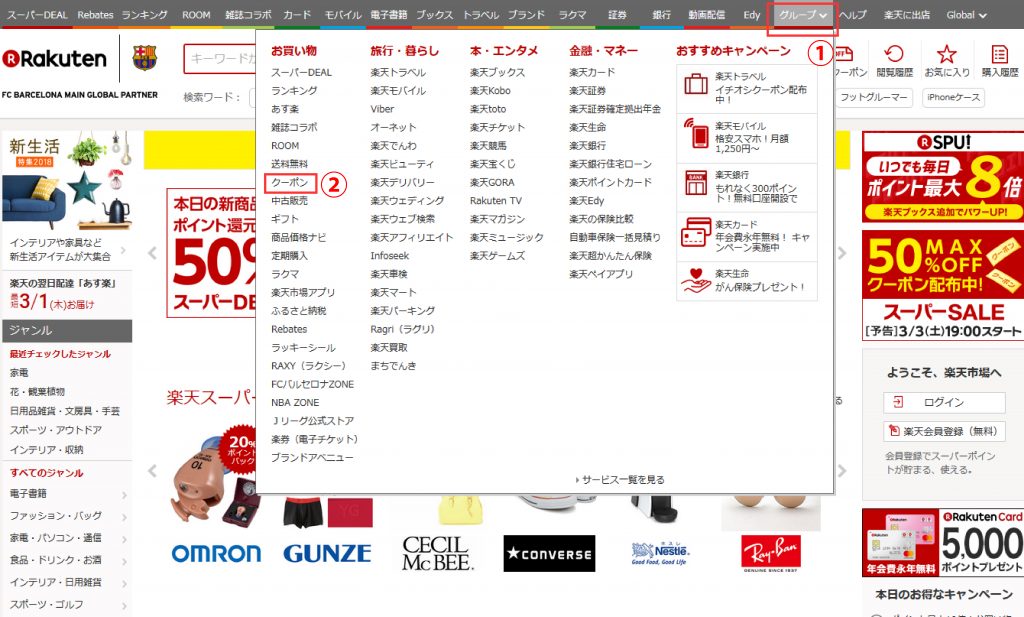Click the favorites star (お気に入り) icon
Viewport: 1024px width, 617px height.
click(x=947, y=53)
